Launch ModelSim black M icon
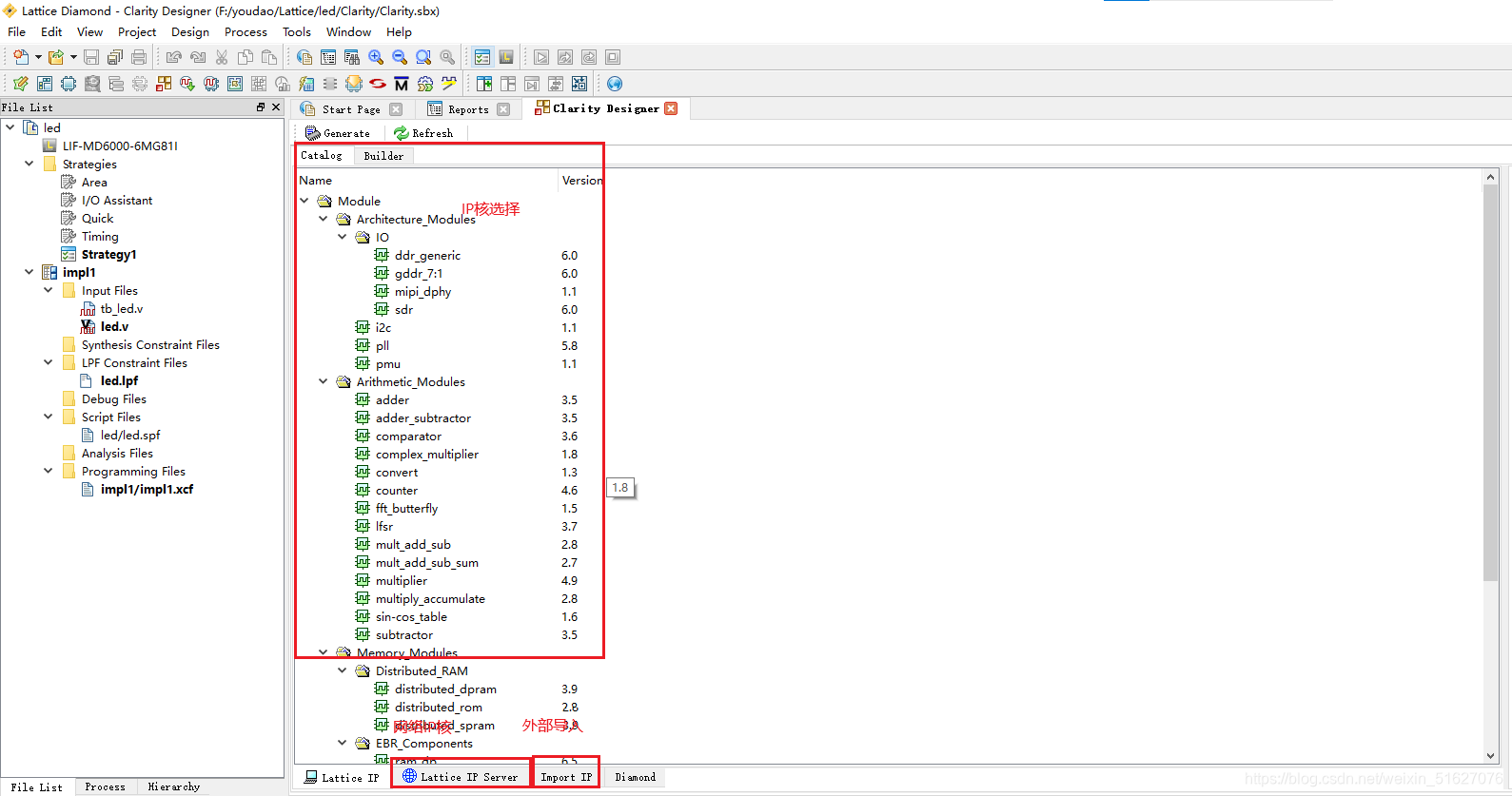 tap(402, 84)
